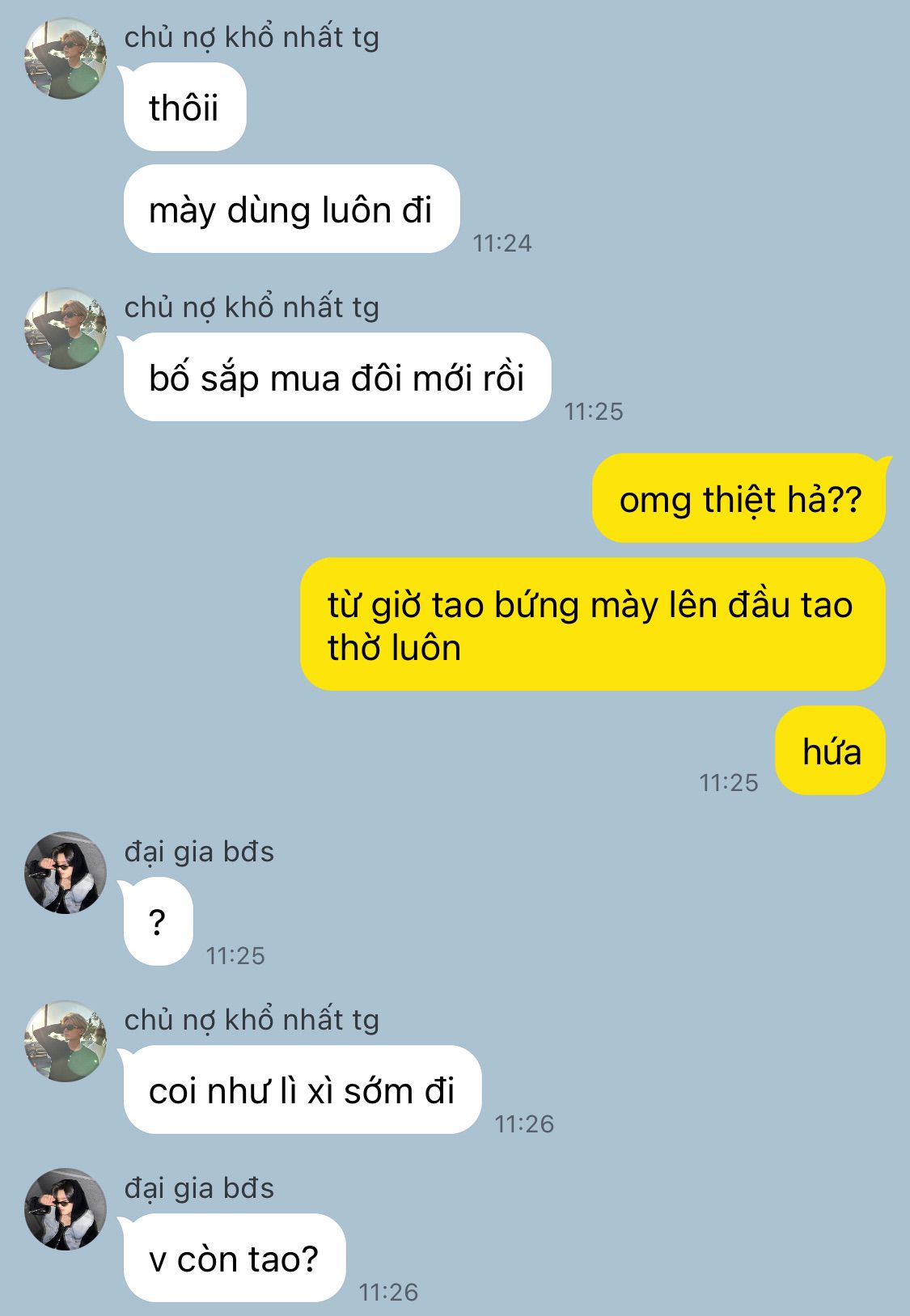Select the "coi như lì xì sớm đi" bubble

(302, 1090)
